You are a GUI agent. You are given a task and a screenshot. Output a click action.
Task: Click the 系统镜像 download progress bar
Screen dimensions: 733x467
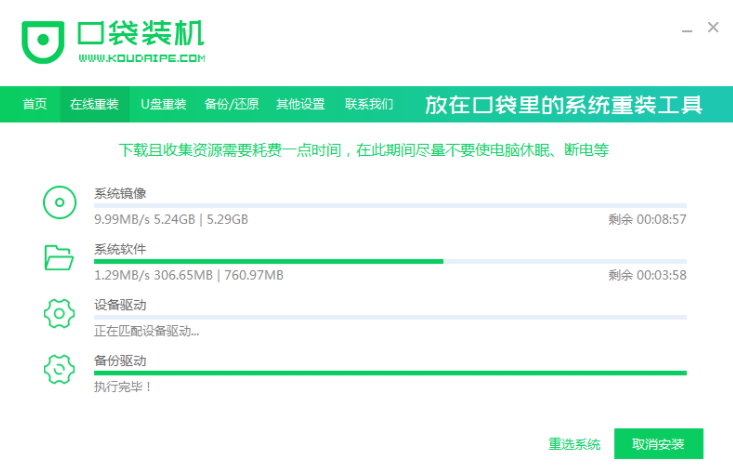pos(390,206)
